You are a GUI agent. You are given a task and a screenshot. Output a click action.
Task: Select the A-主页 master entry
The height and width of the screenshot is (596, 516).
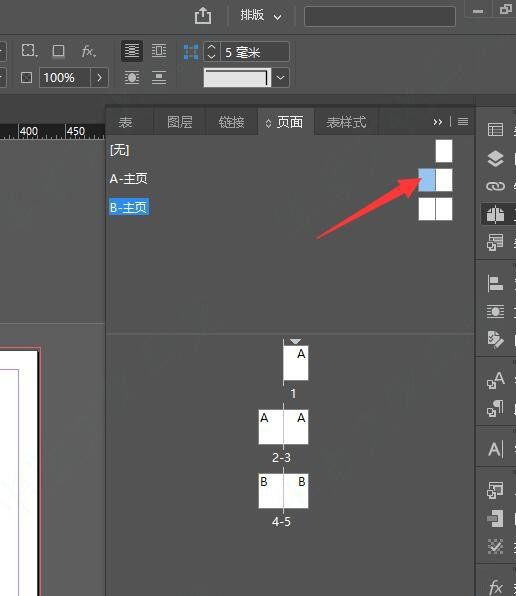click(x=128, y=178)
